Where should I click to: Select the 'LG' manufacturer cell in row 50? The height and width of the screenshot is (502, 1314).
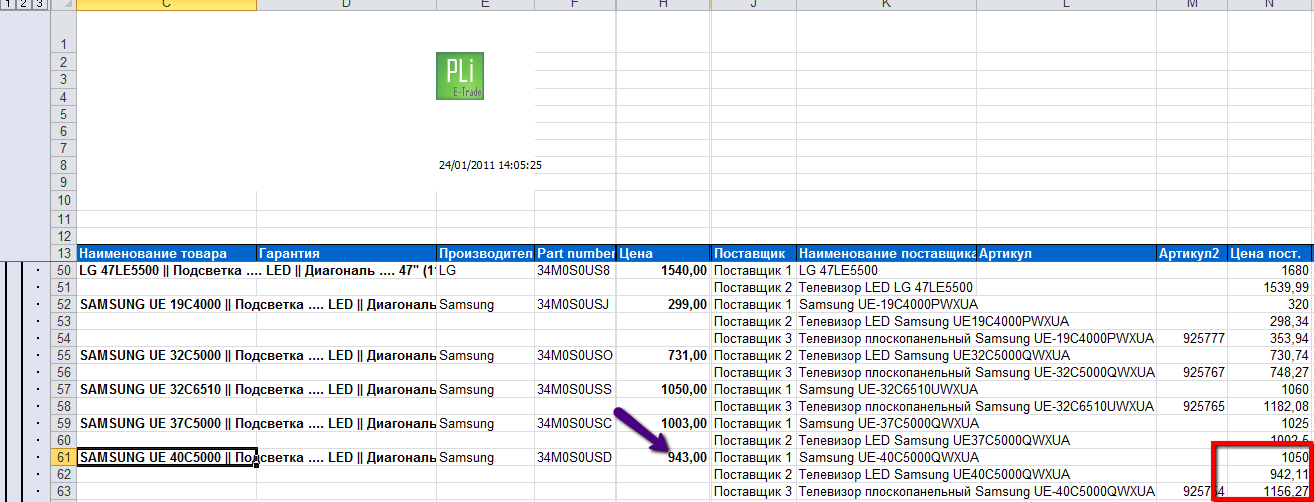point(485,270)
